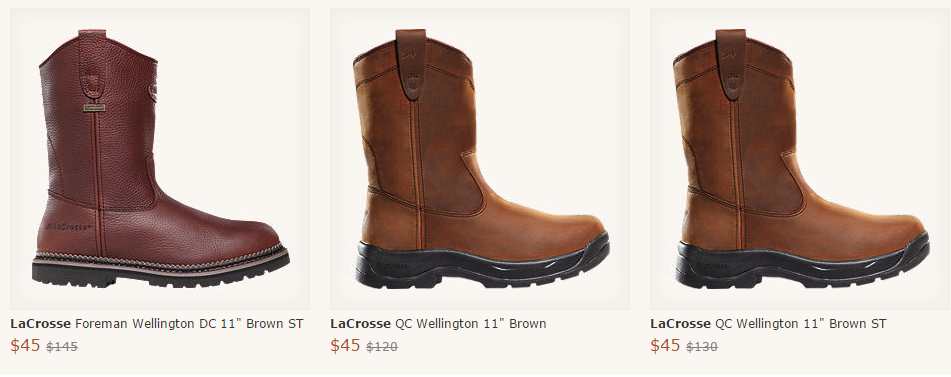The width and height of the screenshot is (951, 377).
Task: Click LaCrosse brand name on the Foreman listing
Action: tap(40, 324)
